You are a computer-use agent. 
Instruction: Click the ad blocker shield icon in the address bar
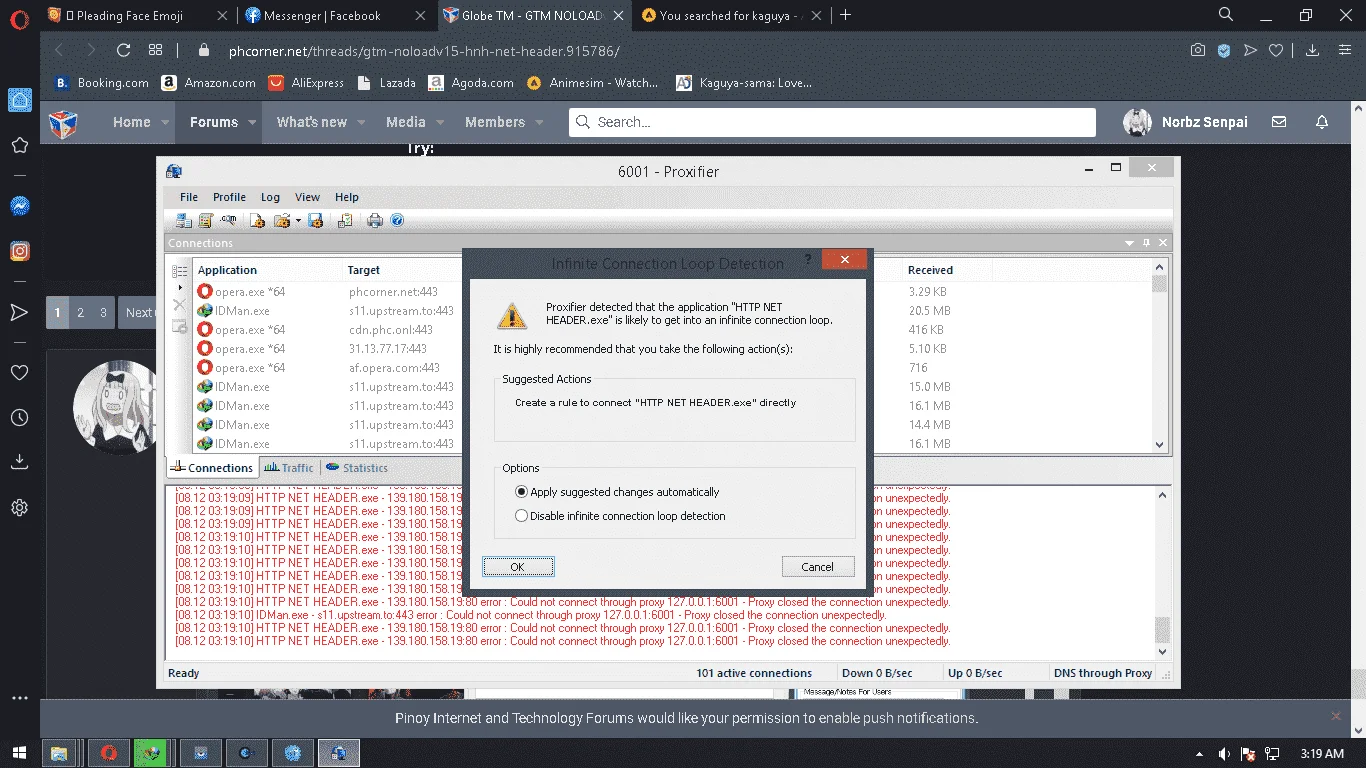(1224, 50)
